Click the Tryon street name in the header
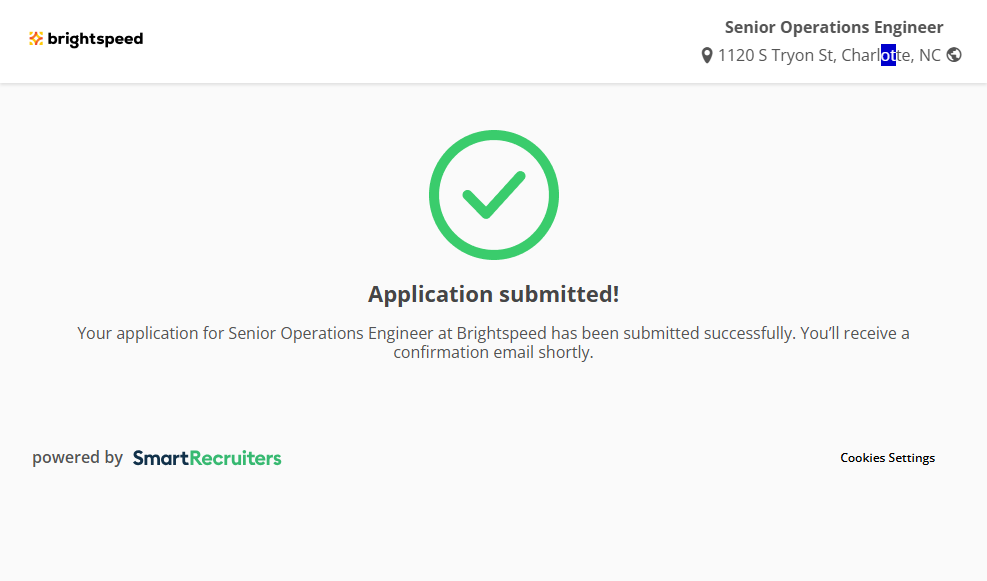The height and width of the screenshot is (581, 987). point(793,56)
